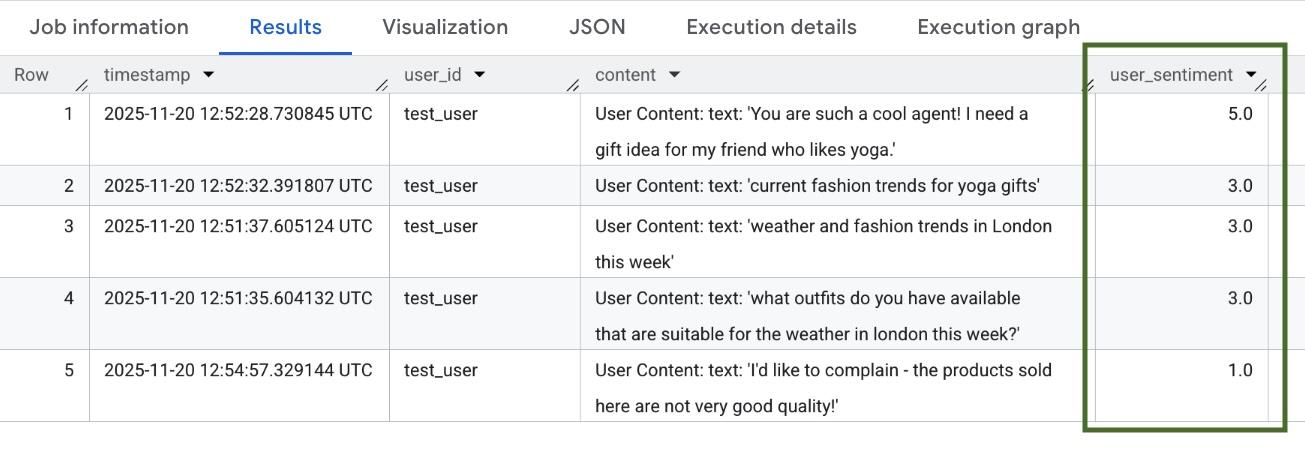Select the 1.0 sentiment cell in row 5
Image resolution: width=1305 pixels, height=451 pixels.
click(x=1239, y=370)
